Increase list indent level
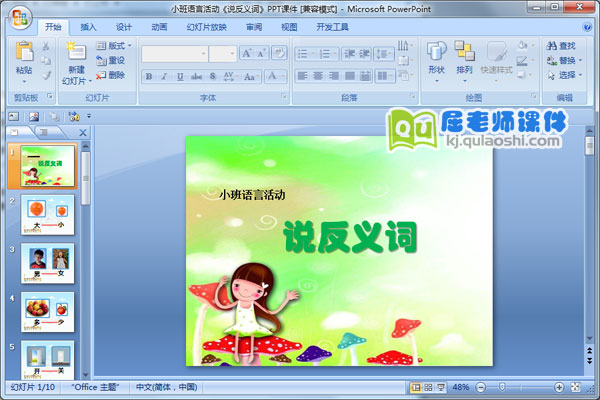Screen dimensions: 600x400 (364, 54)
